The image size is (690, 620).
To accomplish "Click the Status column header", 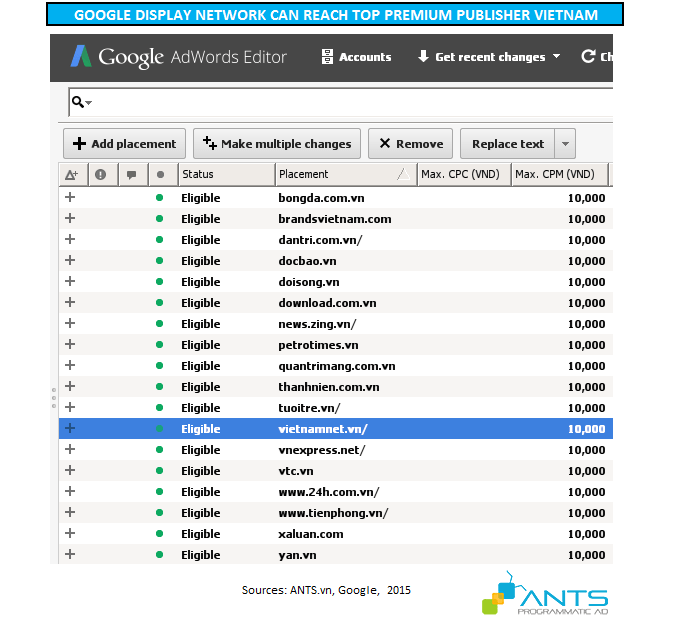I will pyautogui.click(x=225, y=175).
